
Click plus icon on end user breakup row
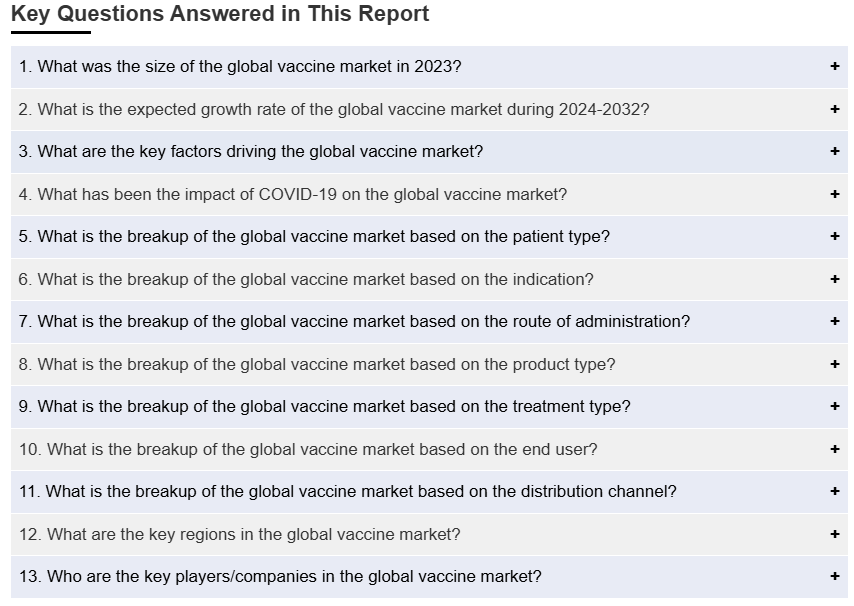(835, 449)
